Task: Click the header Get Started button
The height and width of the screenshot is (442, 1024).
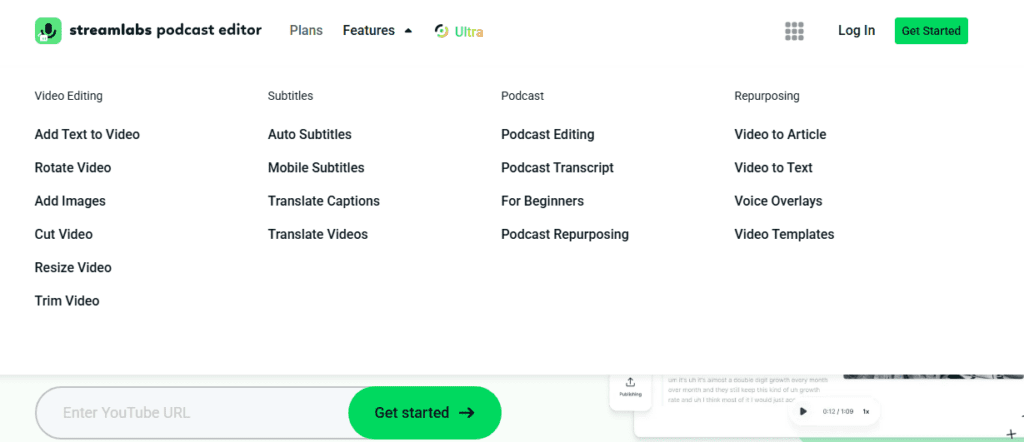Action: point(931,31)
